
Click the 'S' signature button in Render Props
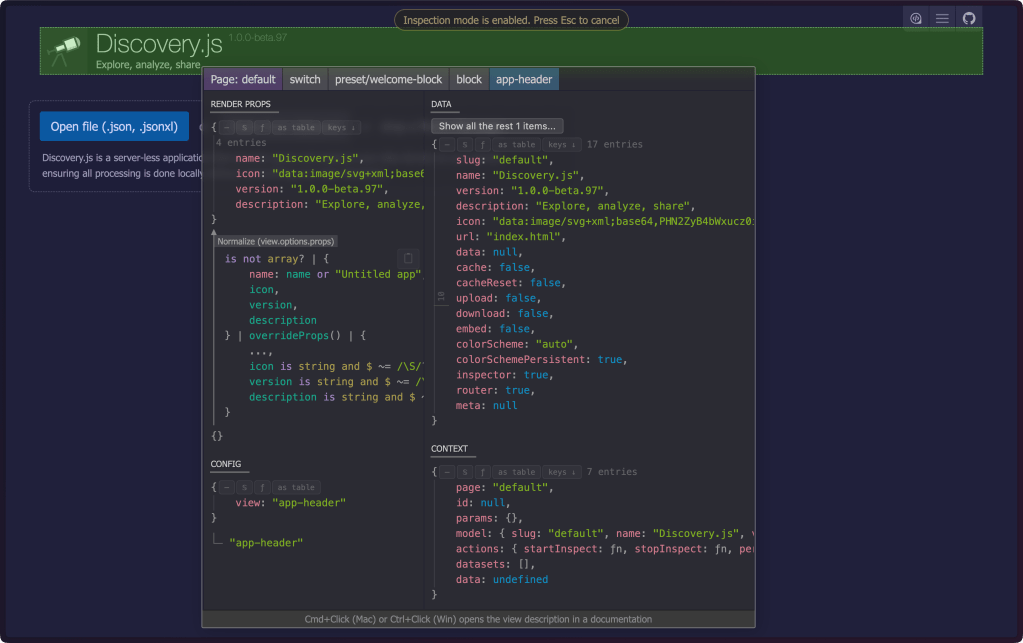(x=245, y=128)
